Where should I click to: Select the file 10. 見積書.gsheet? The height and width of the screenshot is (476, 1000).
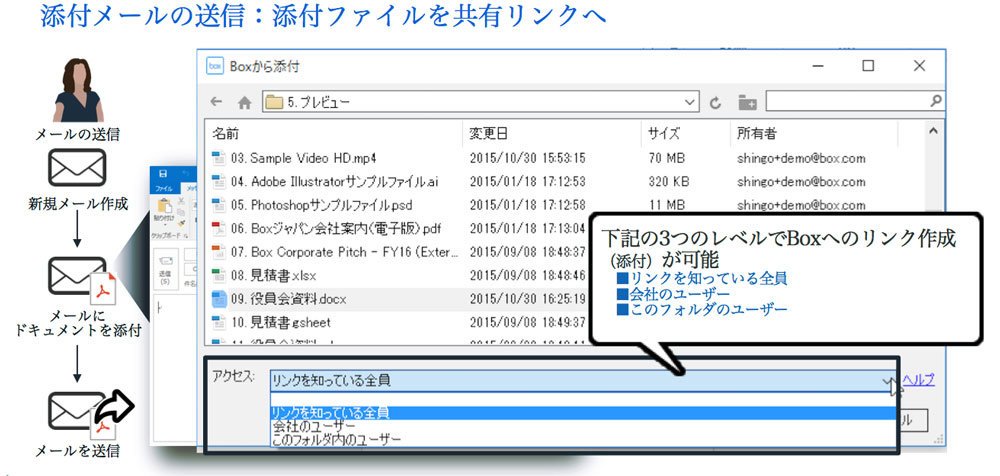click(281, 322)
